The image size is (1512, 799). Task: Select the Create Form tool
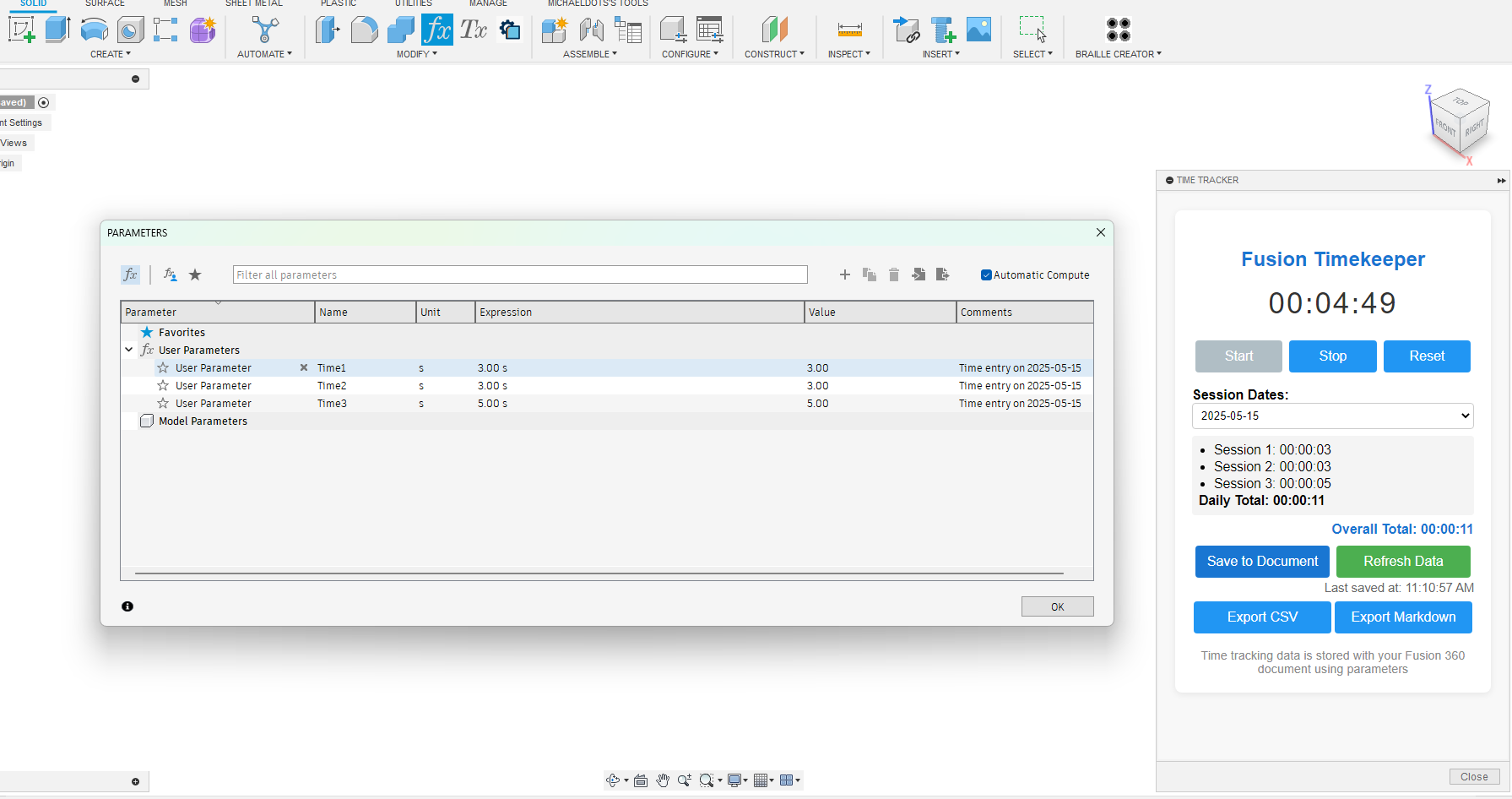pyautogui.click(x=202, y=30)
